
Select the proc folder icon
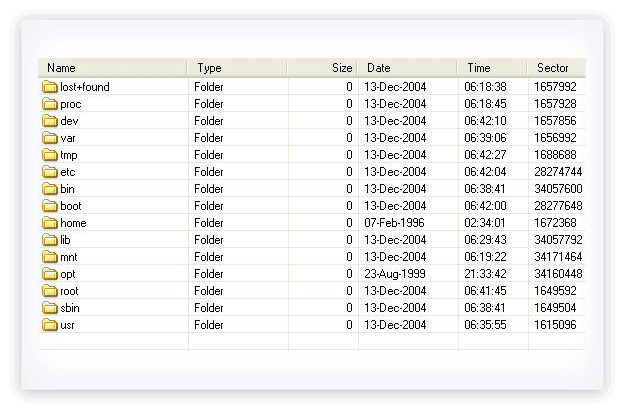click(50, 104)
